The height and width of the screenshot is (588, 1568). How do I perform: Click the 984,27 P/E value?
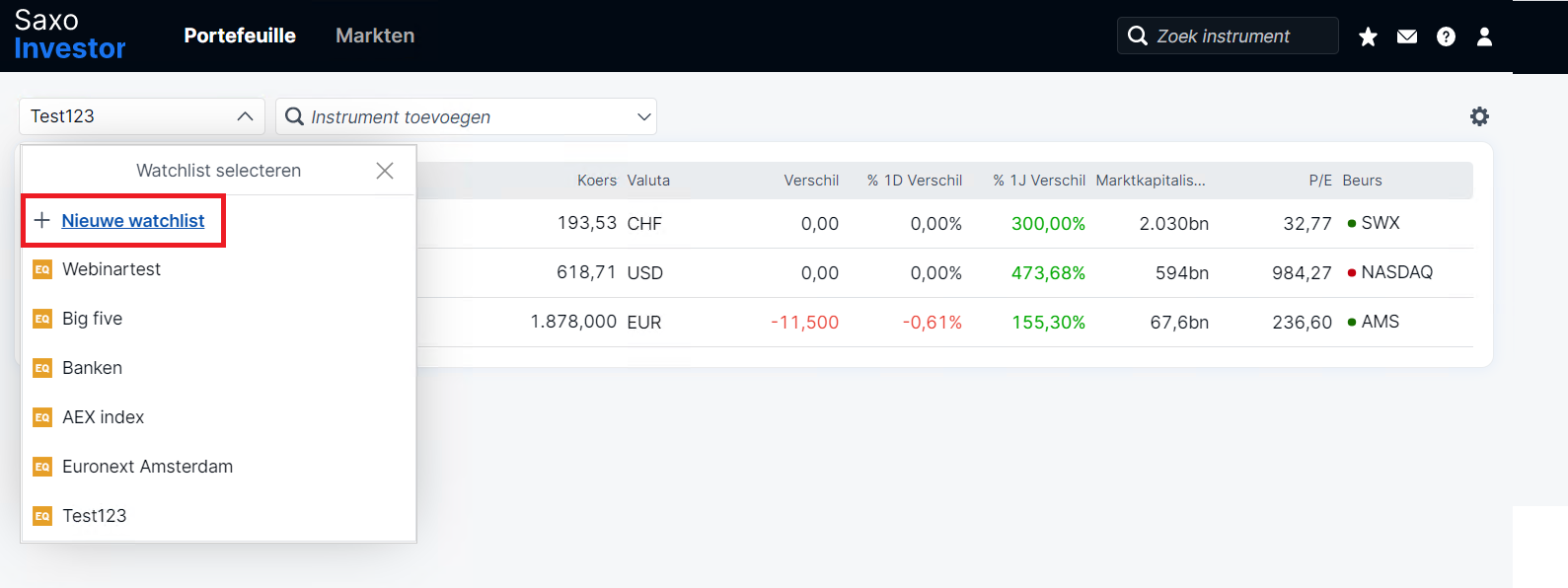pyautogui.click(x=1302, y=273)
